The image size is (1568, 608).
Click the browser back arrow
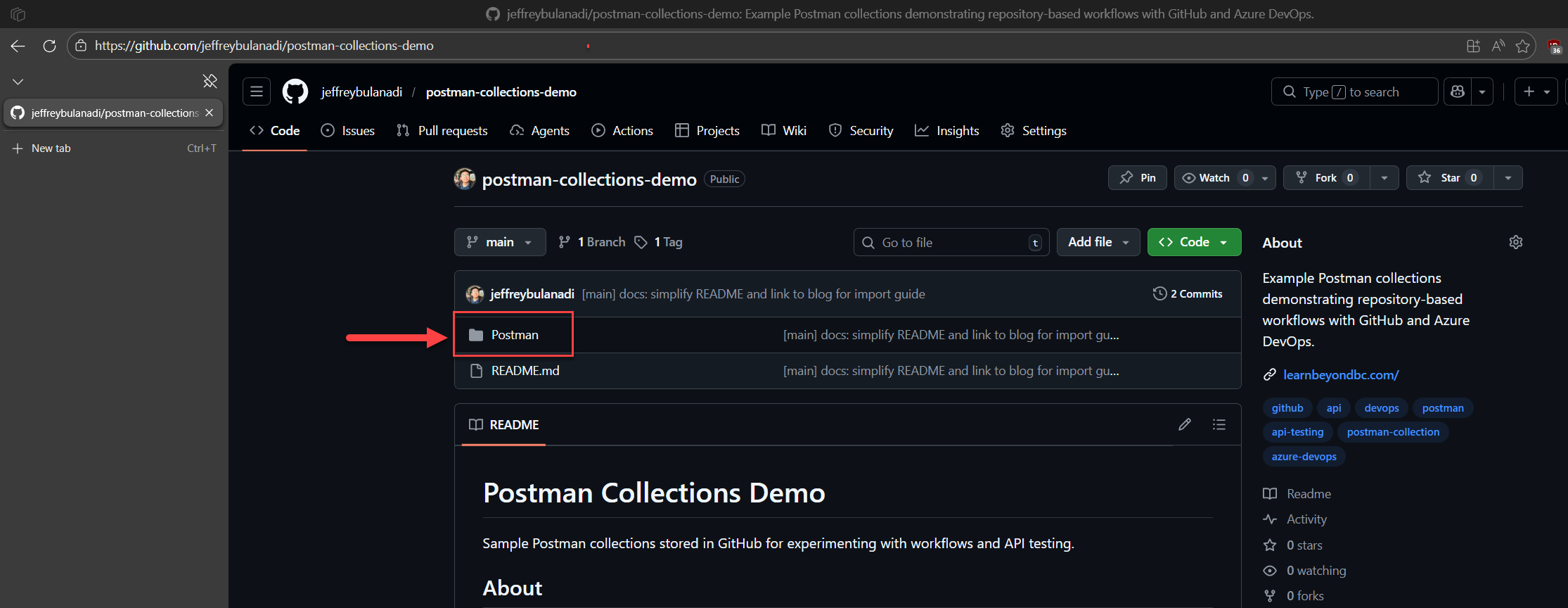tap(18, 46)
